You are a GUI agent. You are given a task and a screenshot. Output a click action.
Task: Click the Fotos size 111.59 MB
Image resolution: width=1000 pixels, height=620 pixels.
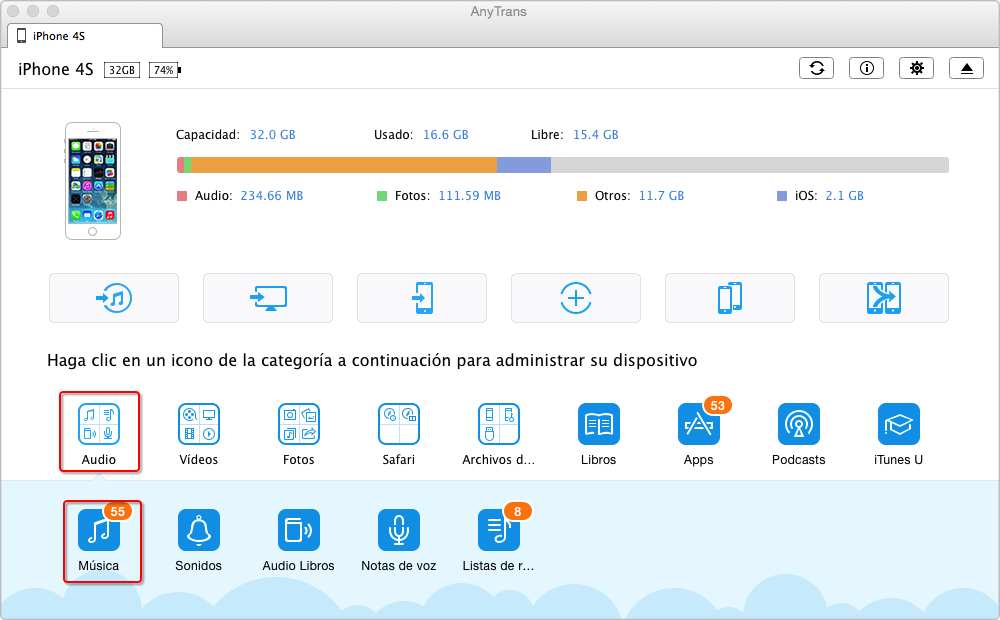469,196
